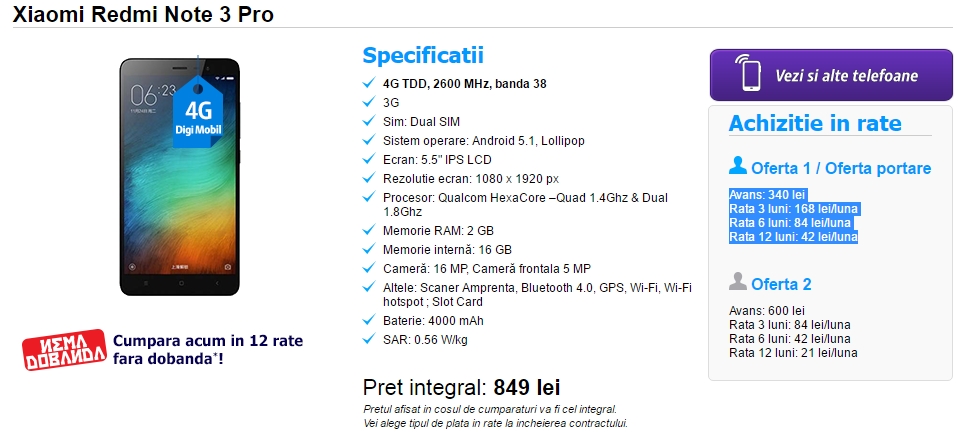Click the Pret integral 849 lei price
The image size is (958, 433).
[x=461, y=388]
